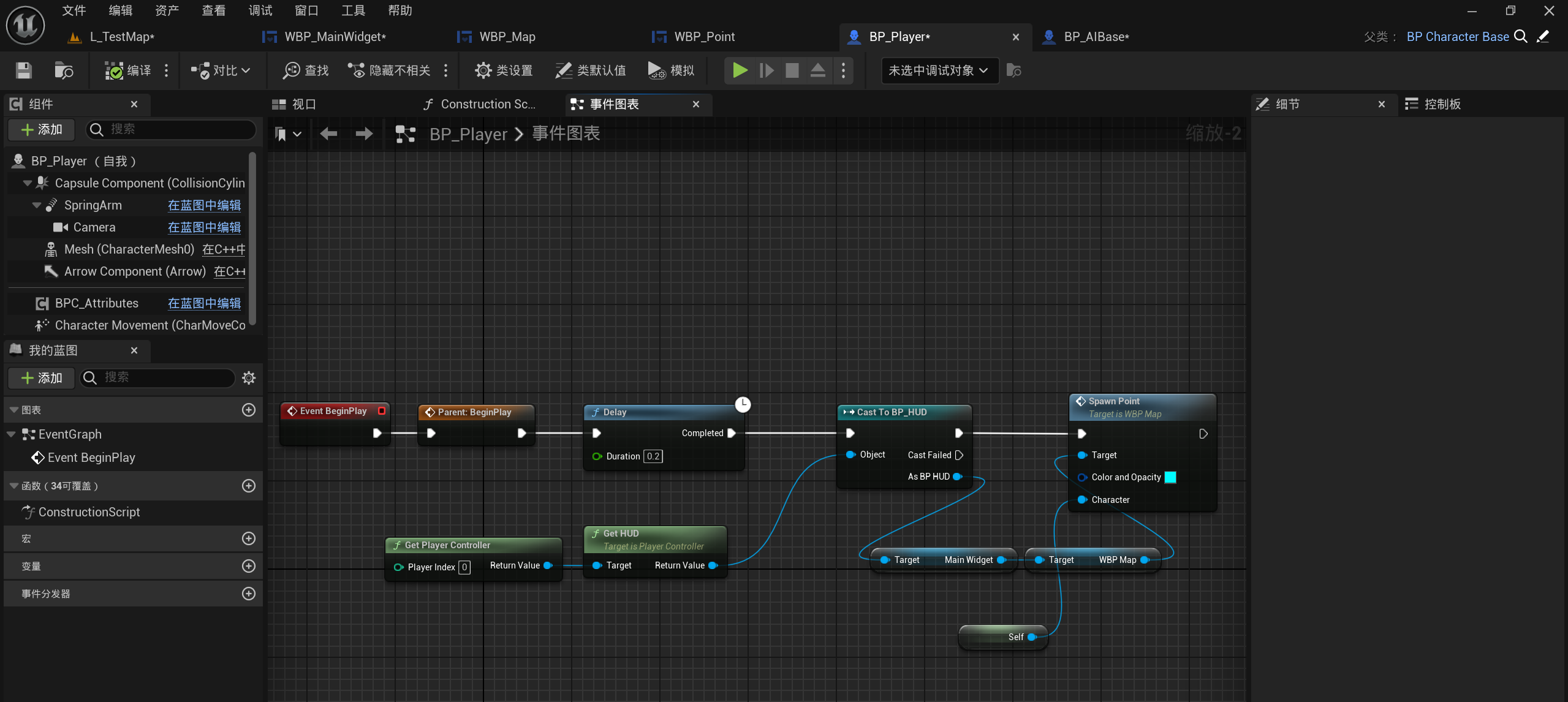Image resolution: width=1568 pixels, height=702 pixels.
Task: Click the Save blueprint icon
Action: tap(23, 70)
